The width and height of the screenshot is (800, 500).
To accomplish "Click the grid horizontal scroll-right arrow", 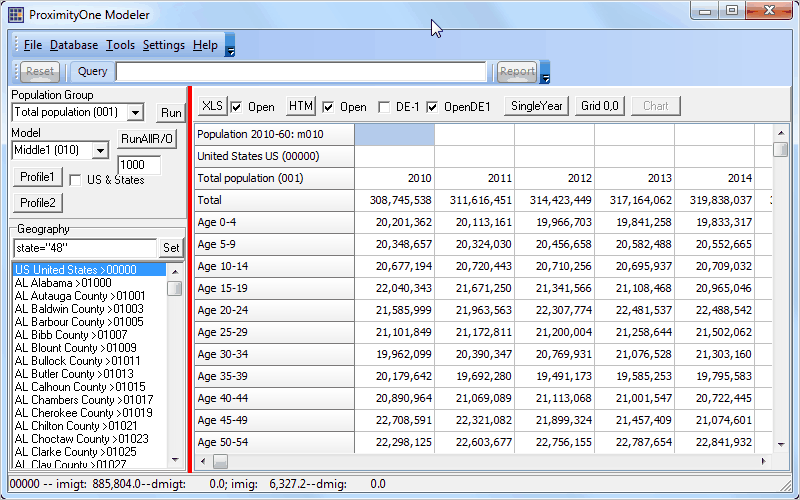I will point(764,462).
